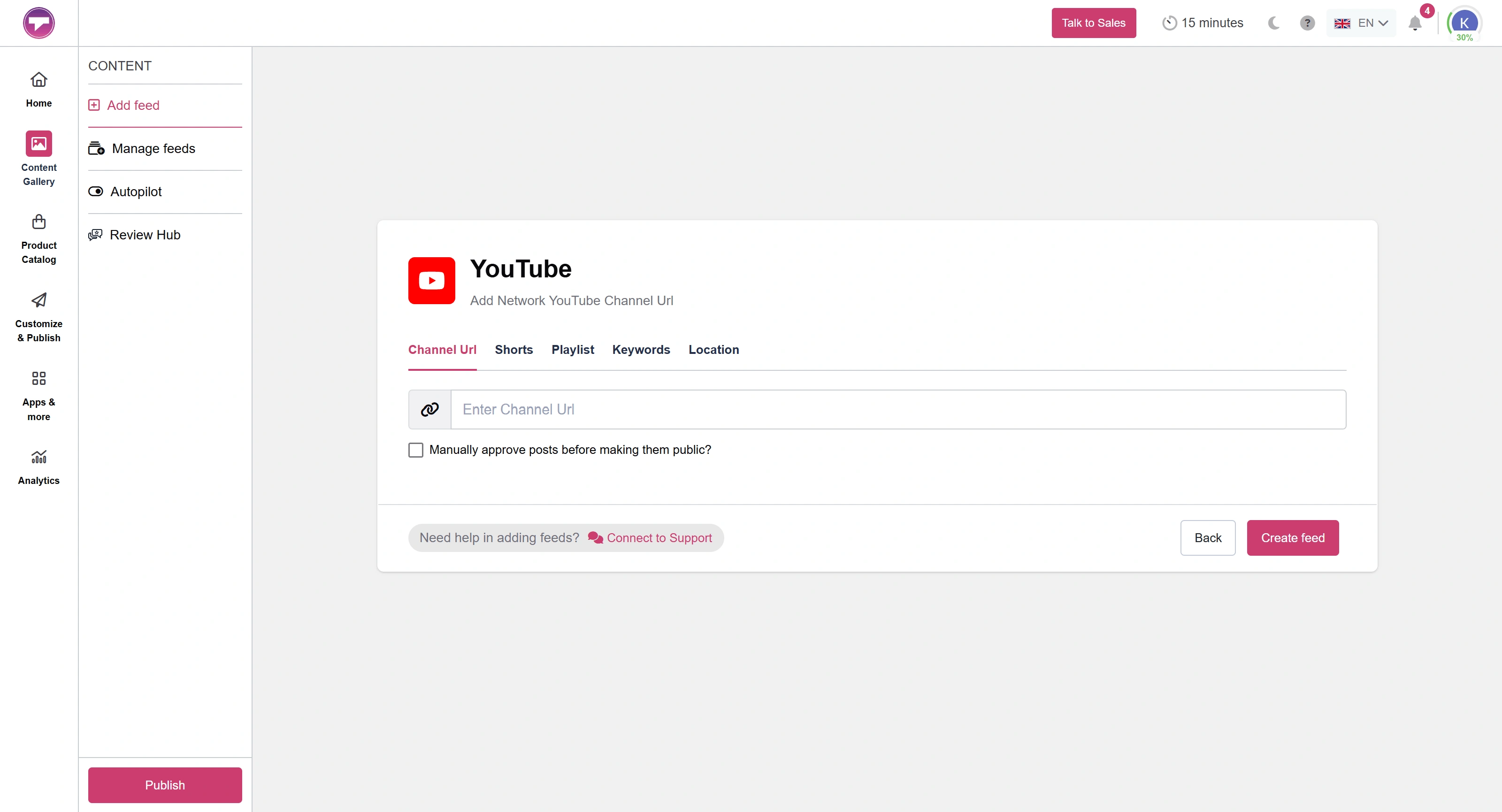Click the link icon beside URL field
This screenshot has width=1502, height=812.
[430, 409]
